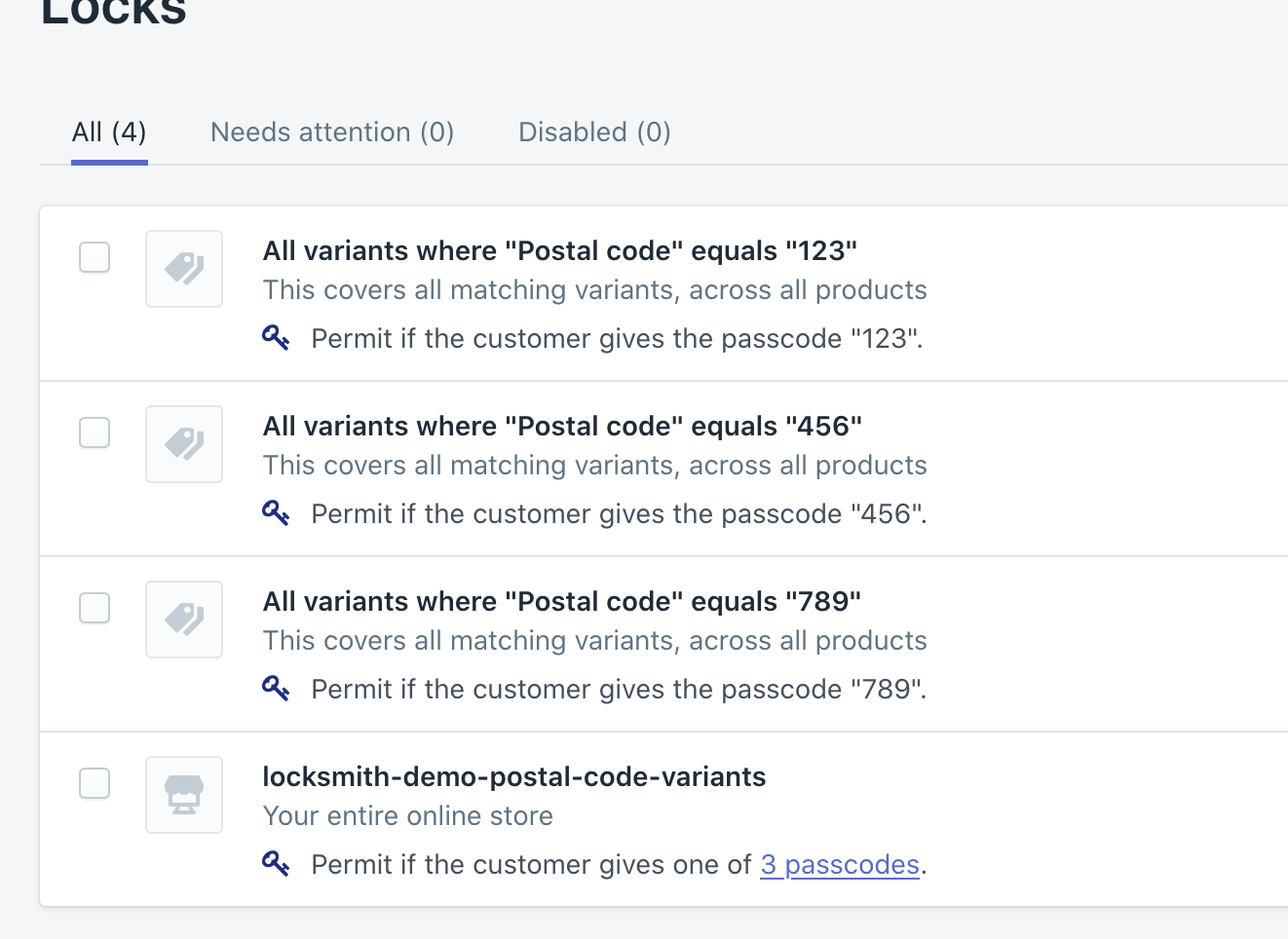Open the Needs attention (0) tab
This screenshot has width=1288, height=939.
pyautogui.click(x=332, y=132)
